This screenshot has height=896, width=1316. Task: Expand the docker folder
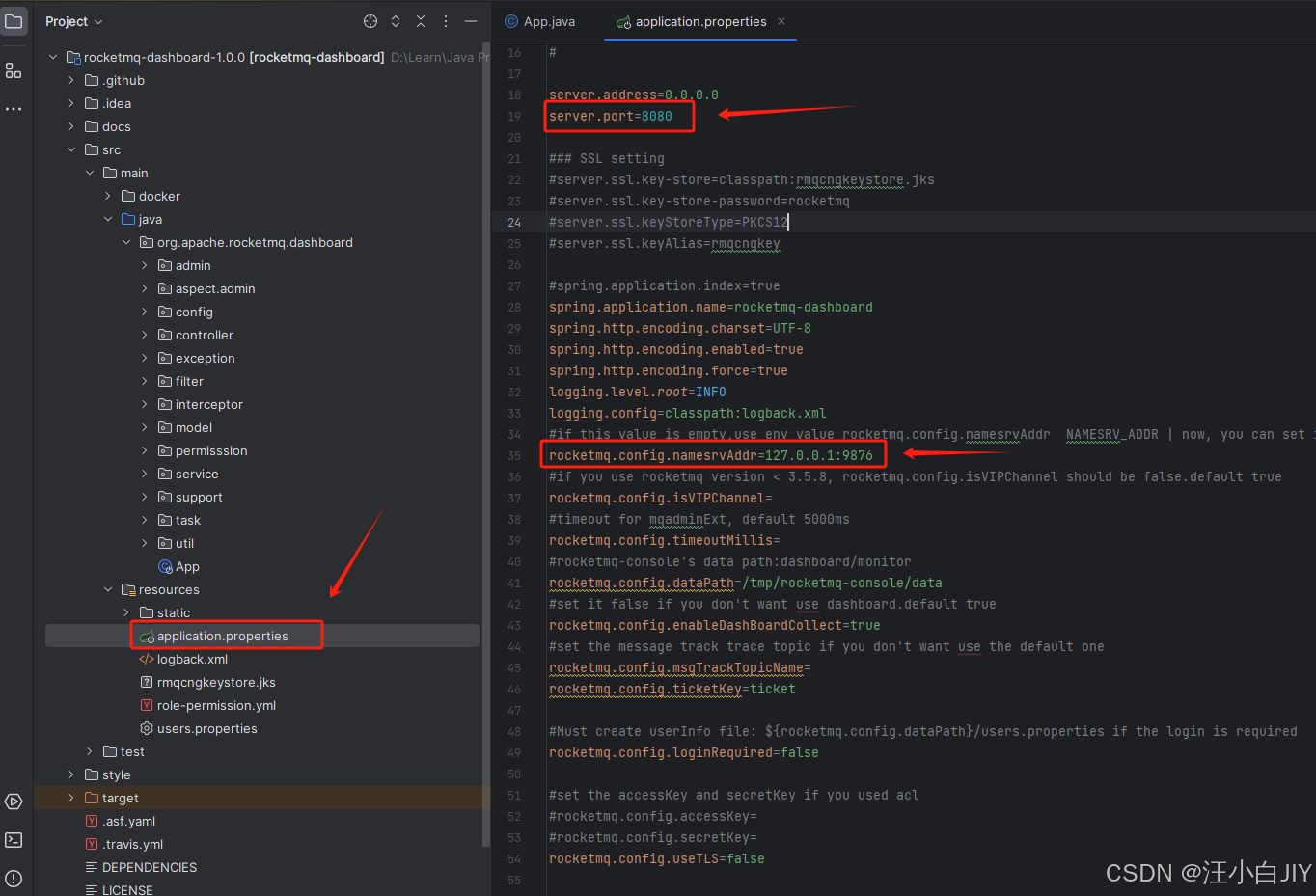pos(107,196)
